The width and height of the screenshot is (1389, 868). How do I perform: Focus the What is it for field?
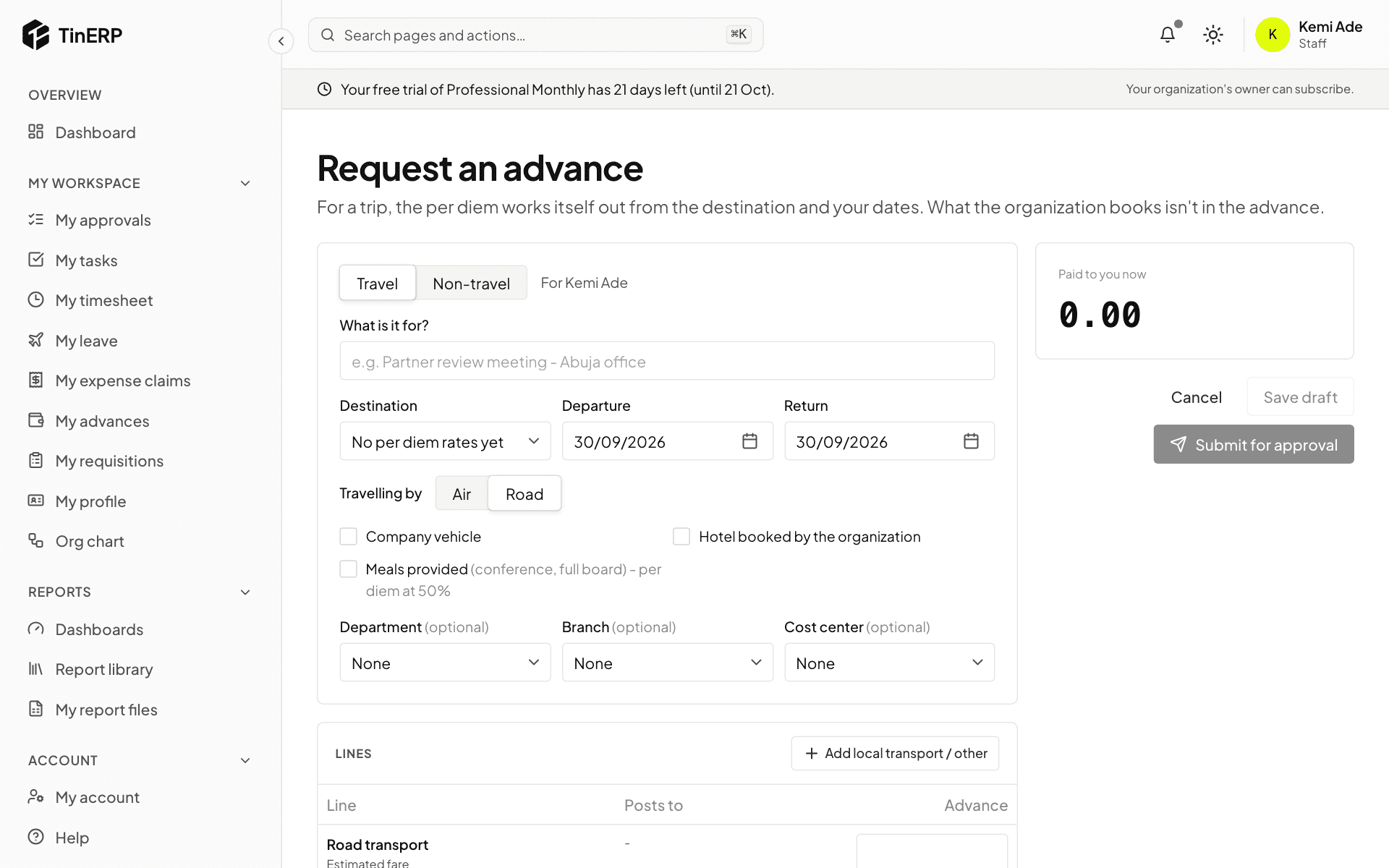pyautogui.click(x=667, y=361)
